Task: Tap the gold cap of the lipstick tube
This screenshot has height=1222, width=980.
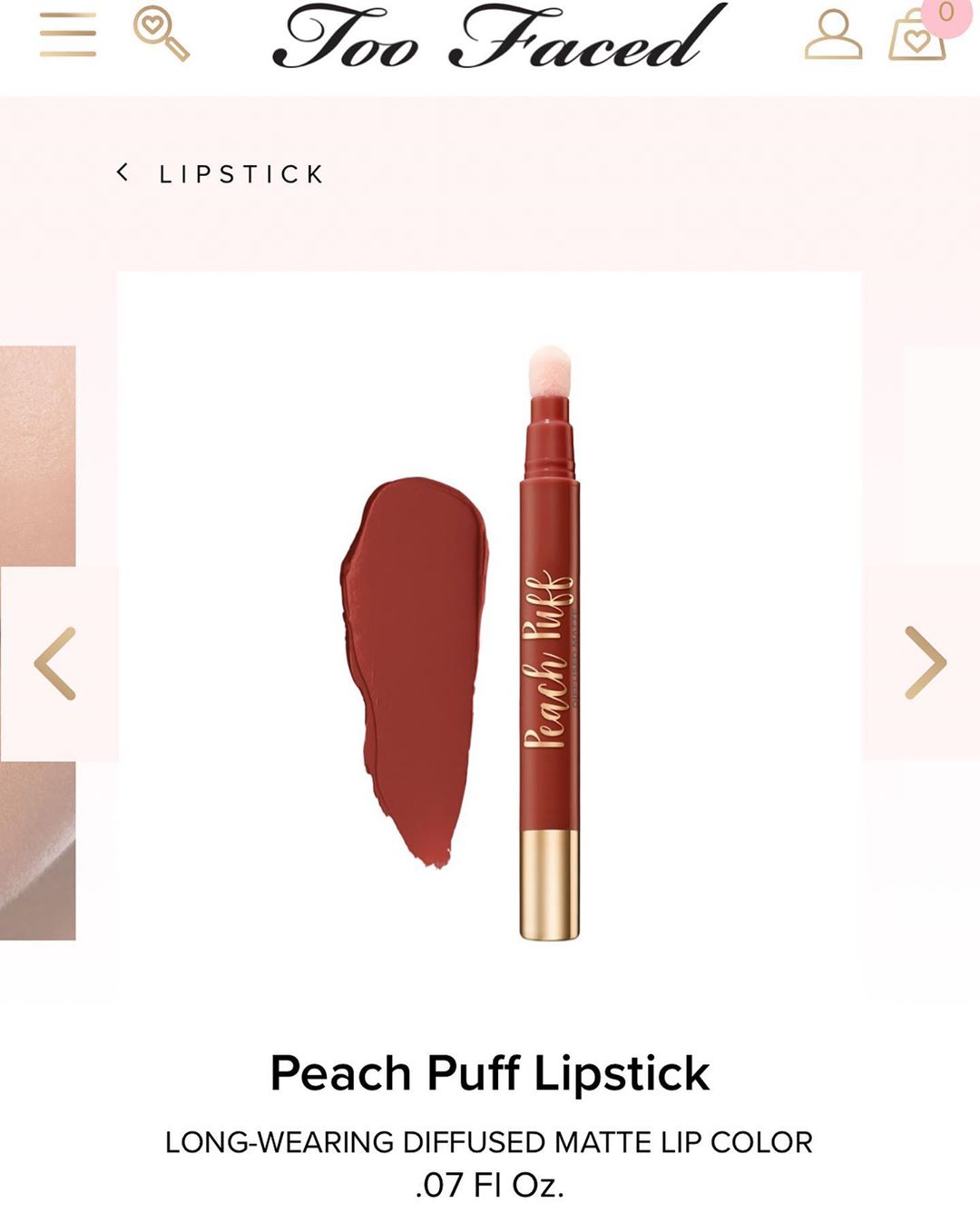Action: [549, 885]
